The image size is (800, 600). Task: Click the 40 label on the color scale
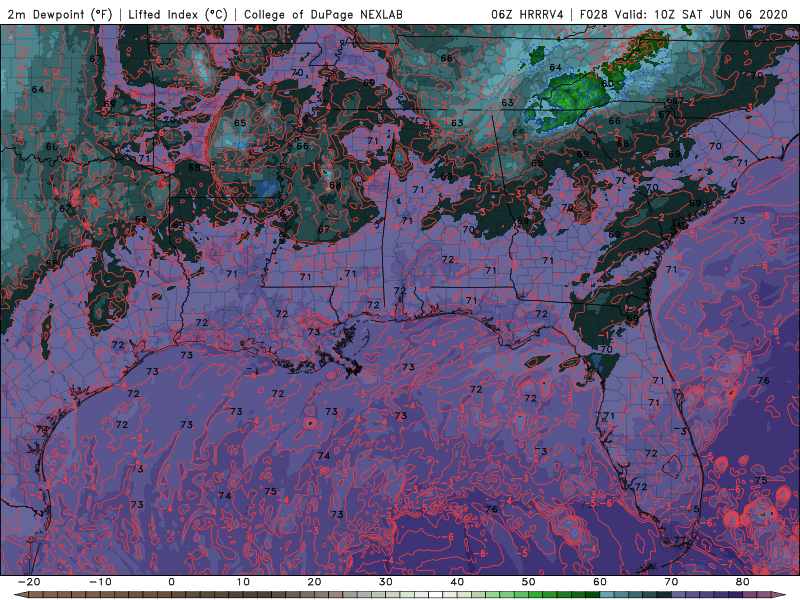coord(457,582)
